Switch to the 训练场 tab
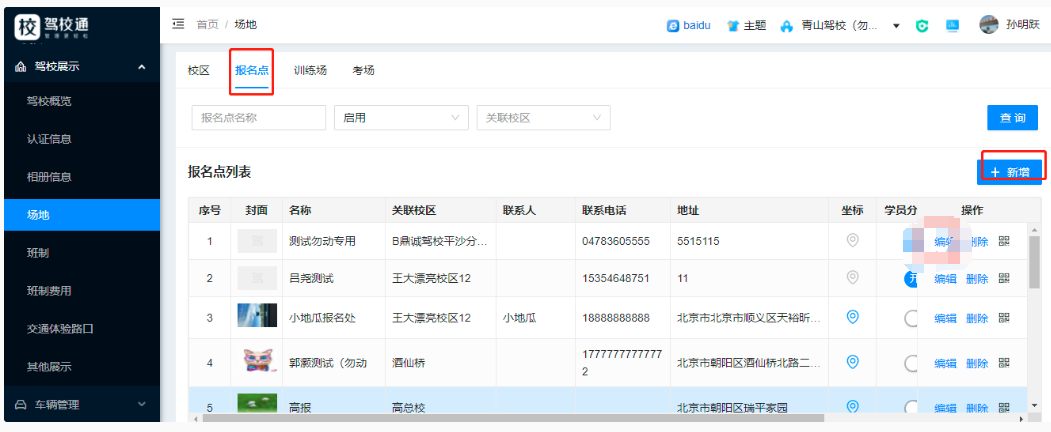 tap(310, 70)
